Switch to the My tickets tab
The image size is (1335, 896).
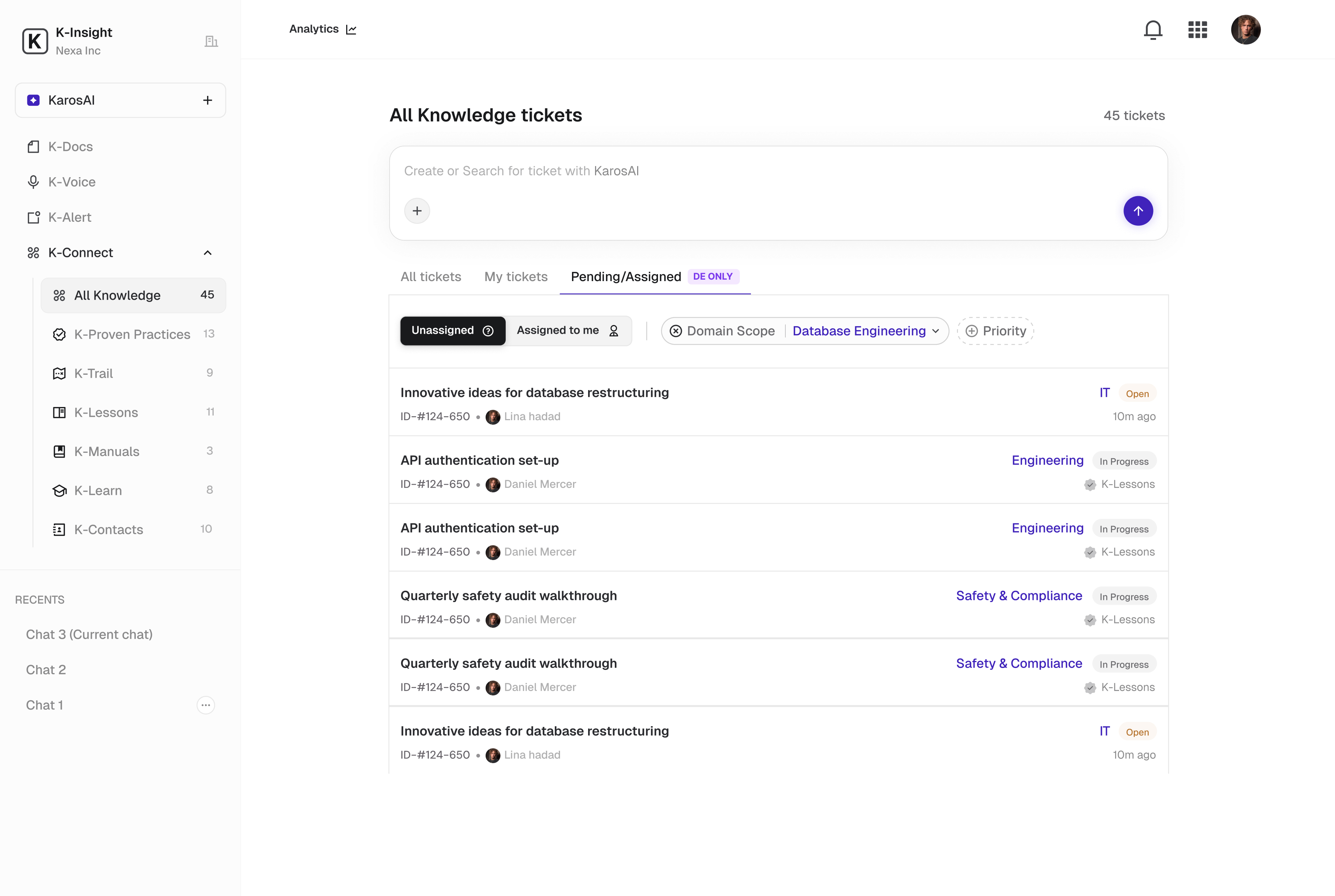[x=516, y=277]
